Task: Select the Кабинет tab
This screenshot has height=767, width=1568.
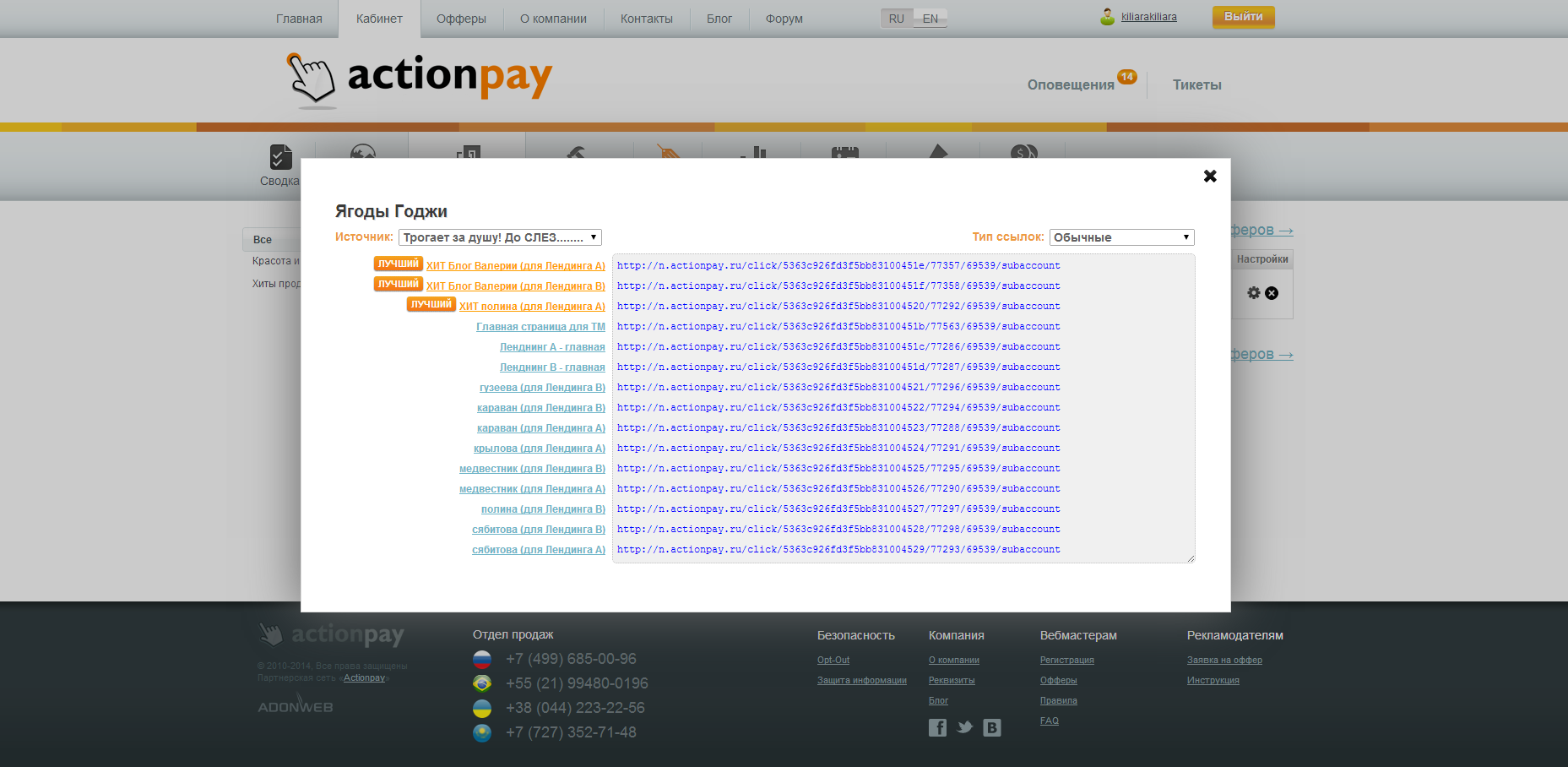Action: [379, 19]
